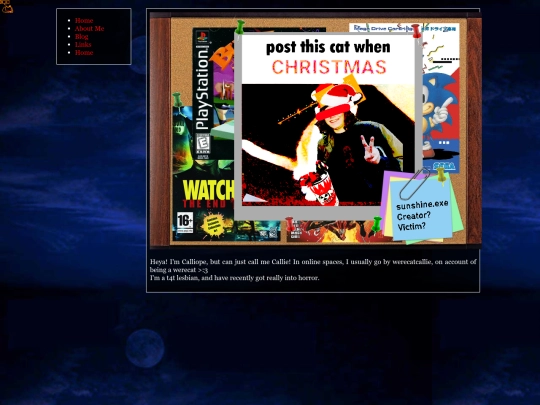Open the About Me link
The width and height of the screenshot is (540, 405).
click(90, 29)
